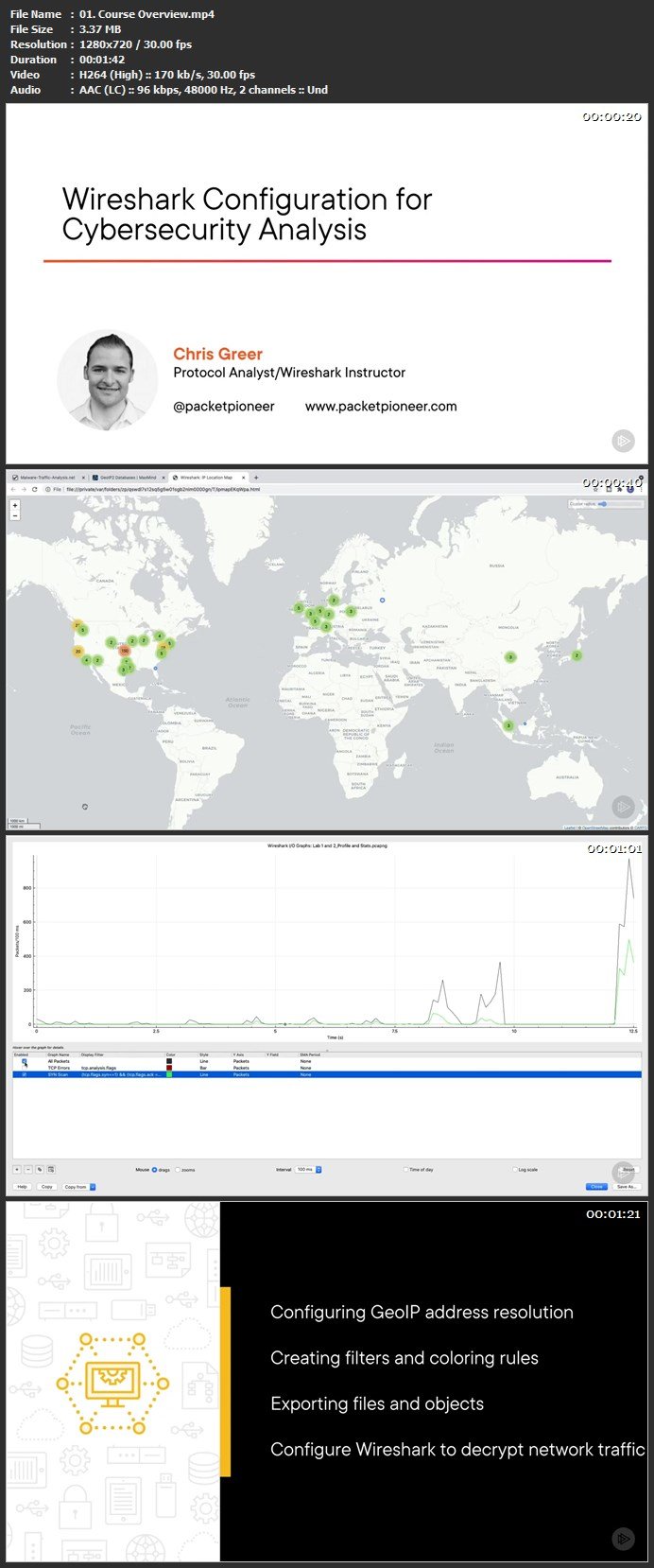The image size is (654, 1568).
Task: Click the map zoom out minus button
Action: [x=15, y=516]
